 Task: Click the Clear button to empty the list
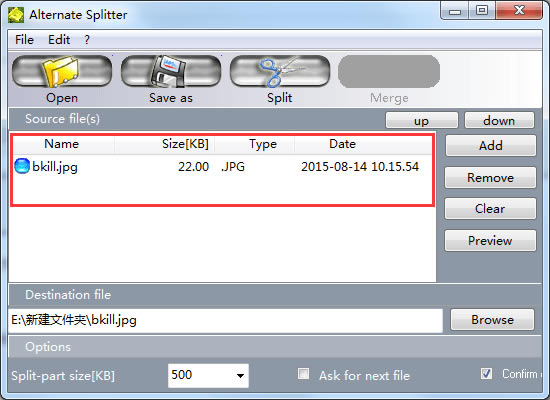pos(490,209)
